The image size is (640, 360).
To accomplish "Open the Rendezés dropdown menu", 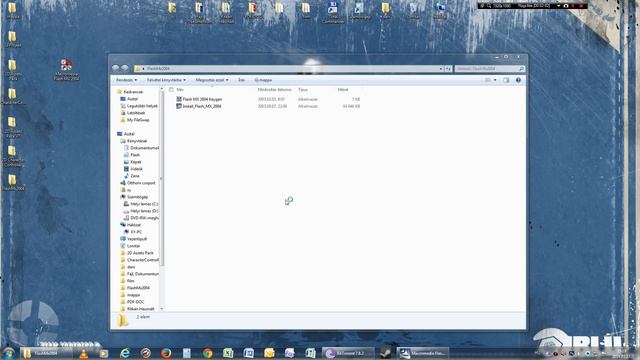I will (x=126, y=80).
